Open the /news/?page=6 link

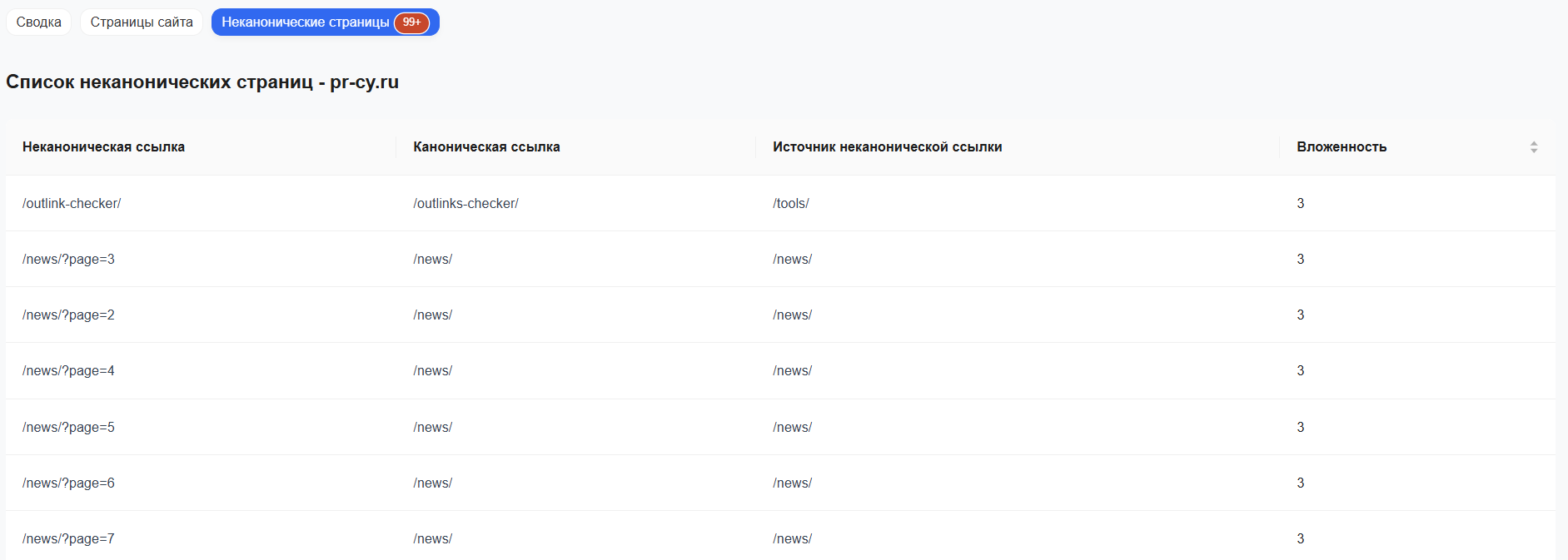68,483
